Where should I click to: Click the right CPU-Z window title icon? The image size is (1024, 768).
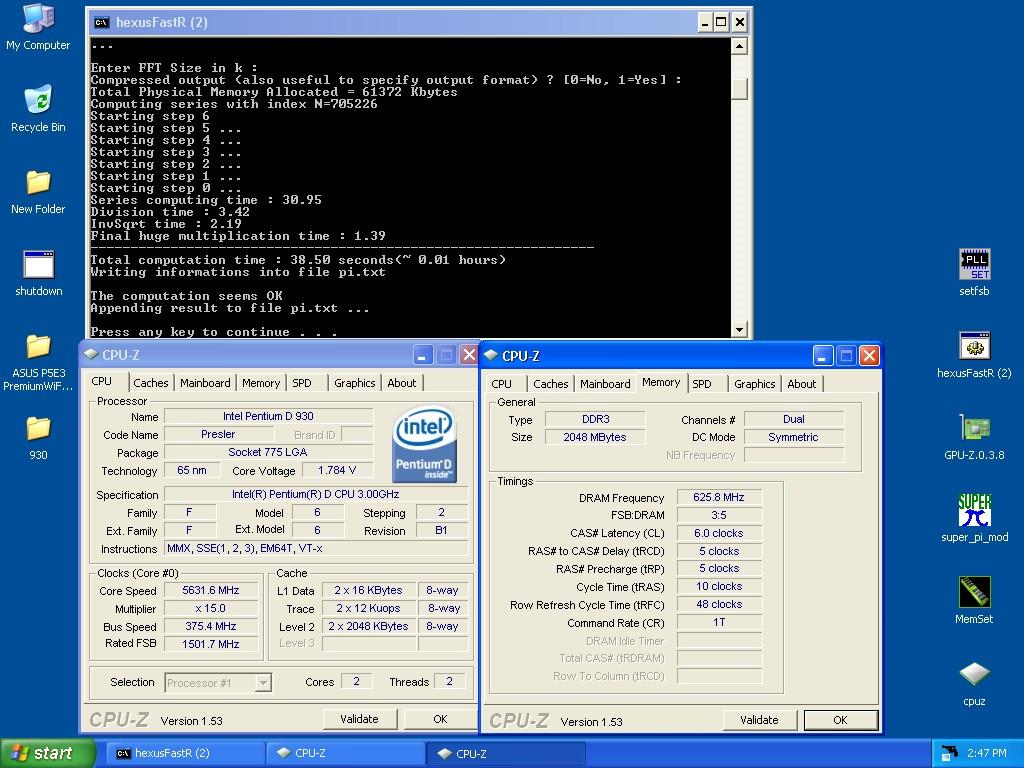point(491,355)
